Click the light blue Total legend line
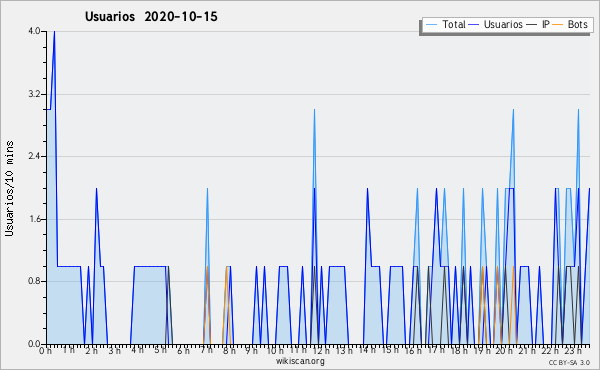This screenshot has height=370, width=600. (431, 25)
